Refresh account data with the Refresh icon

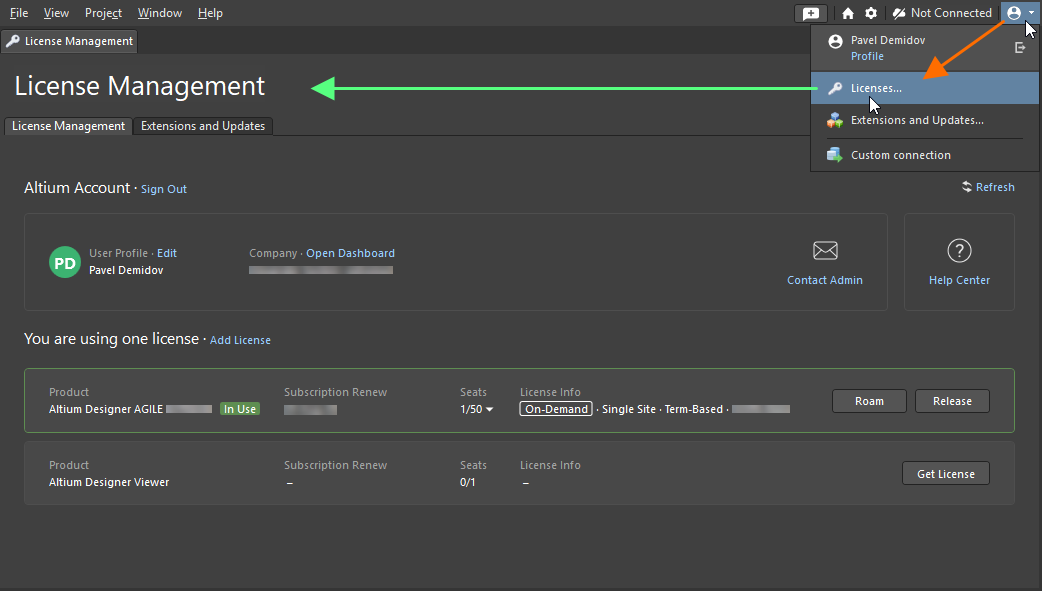click(x=988, y=187)
